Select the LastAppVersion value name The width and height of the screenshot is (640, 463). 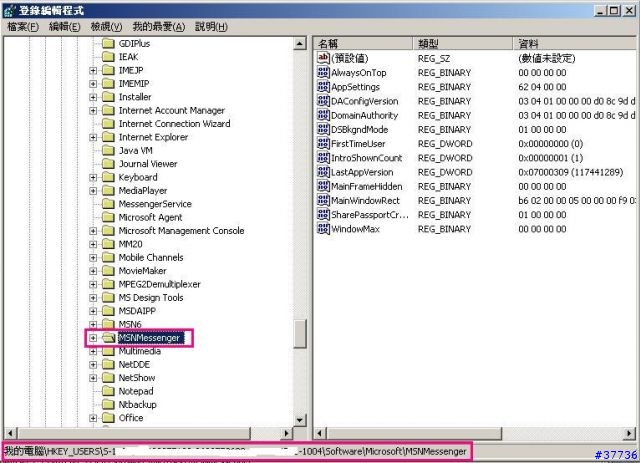362,172
